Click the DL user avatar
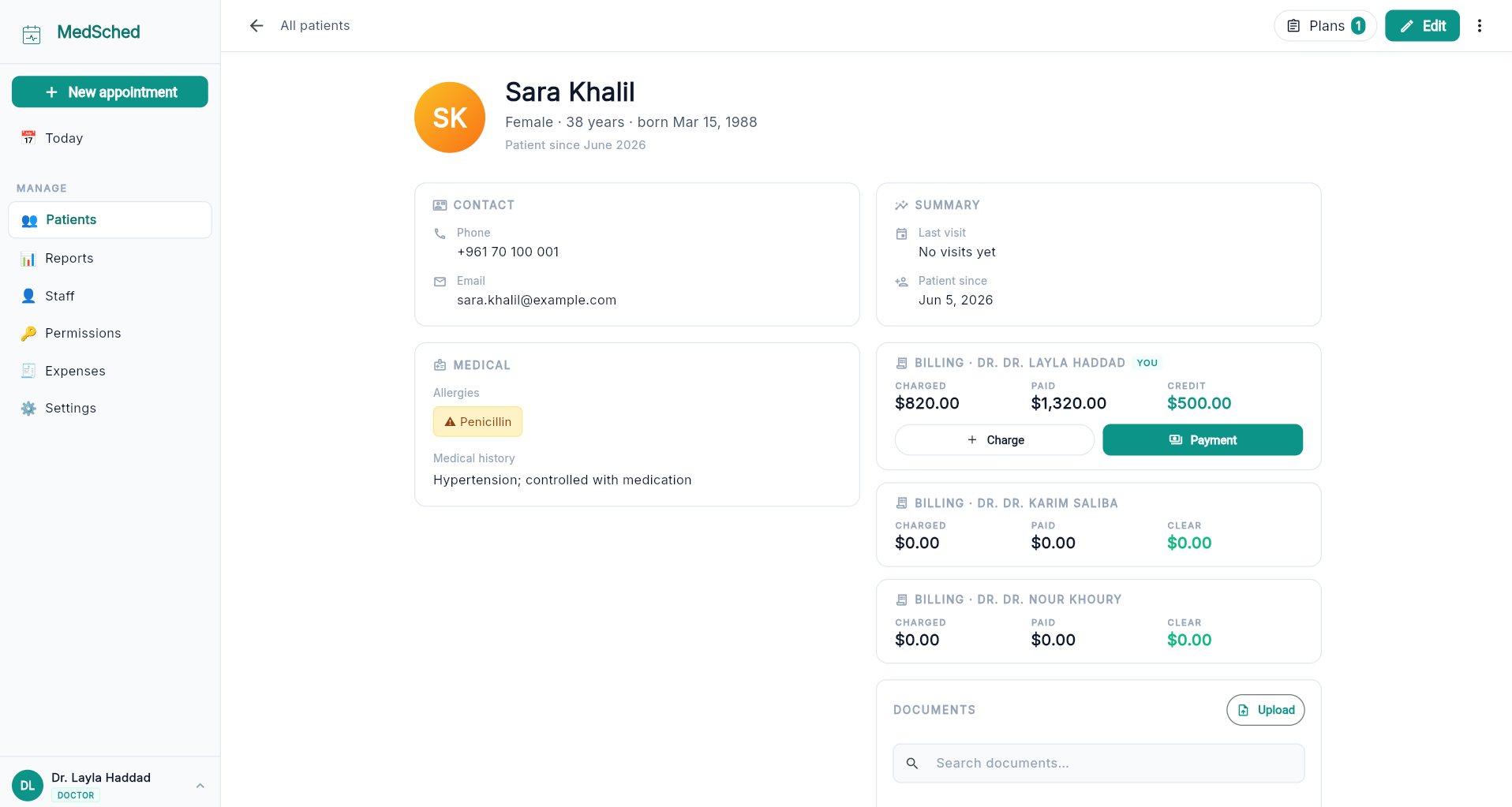This screenshot has width=1512, height=807. click(x=28, y=786)
